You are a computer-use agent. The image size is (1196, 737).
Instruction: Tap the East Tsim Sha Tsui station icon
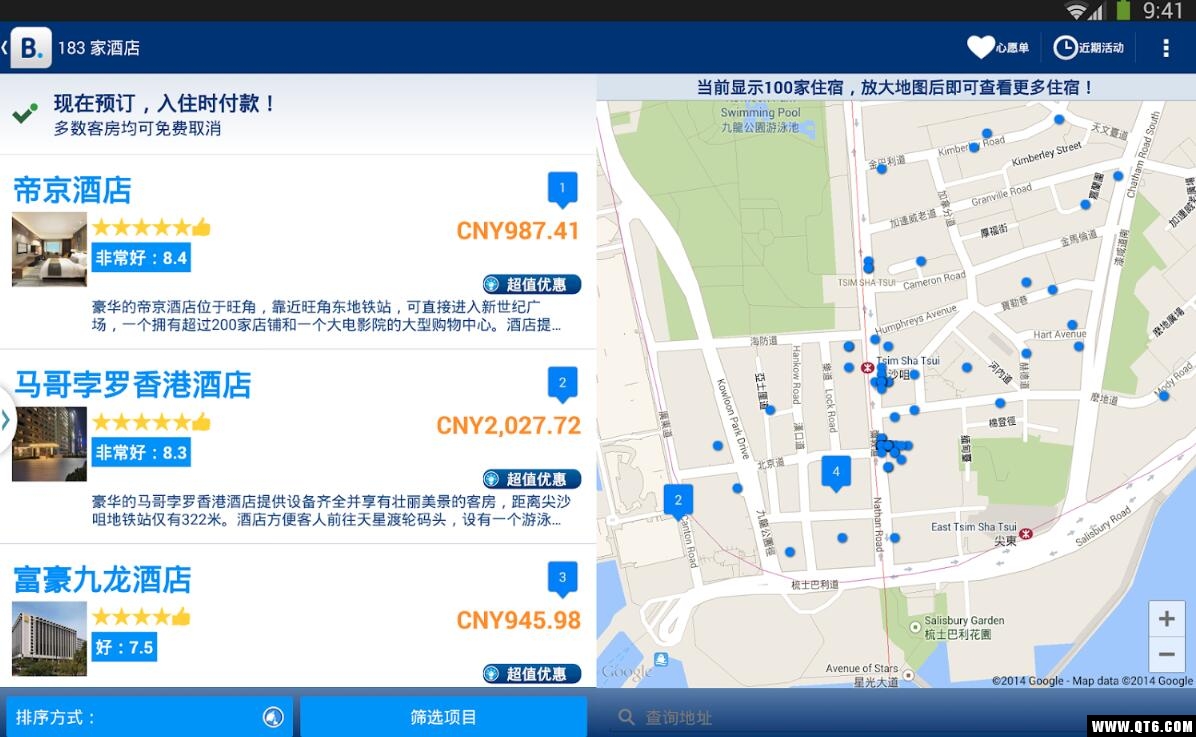point(1026,533)
